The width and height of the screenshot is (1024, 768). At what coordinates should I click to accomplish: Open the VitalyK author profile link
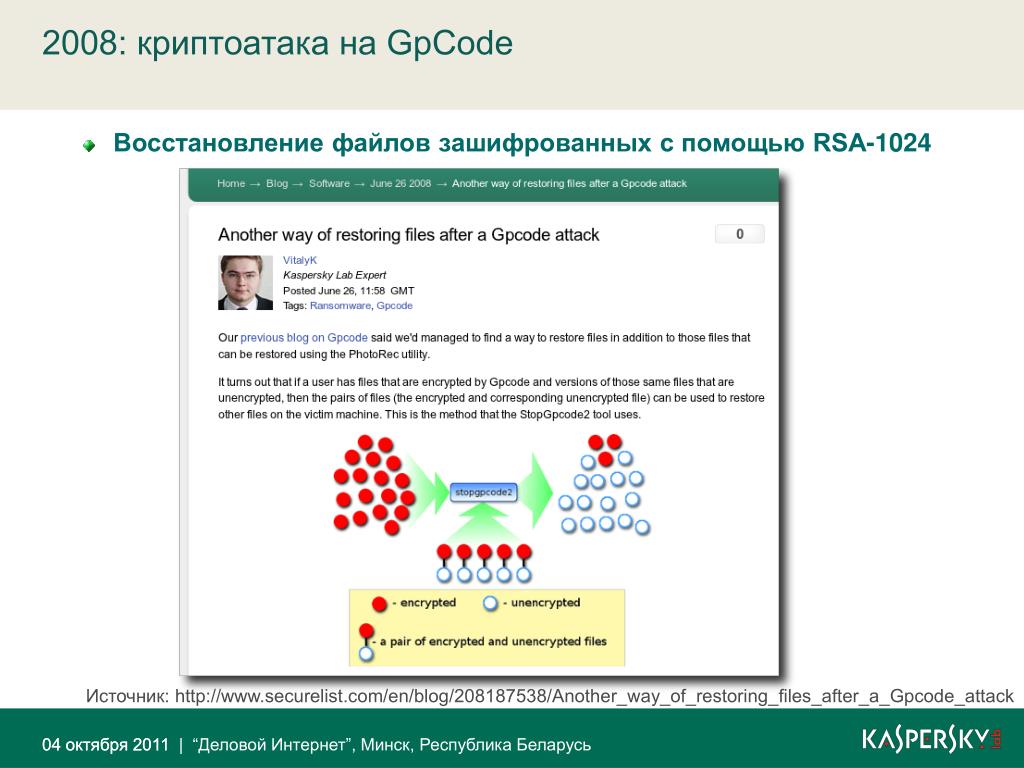pyautogui.click(x=300, y=260)
